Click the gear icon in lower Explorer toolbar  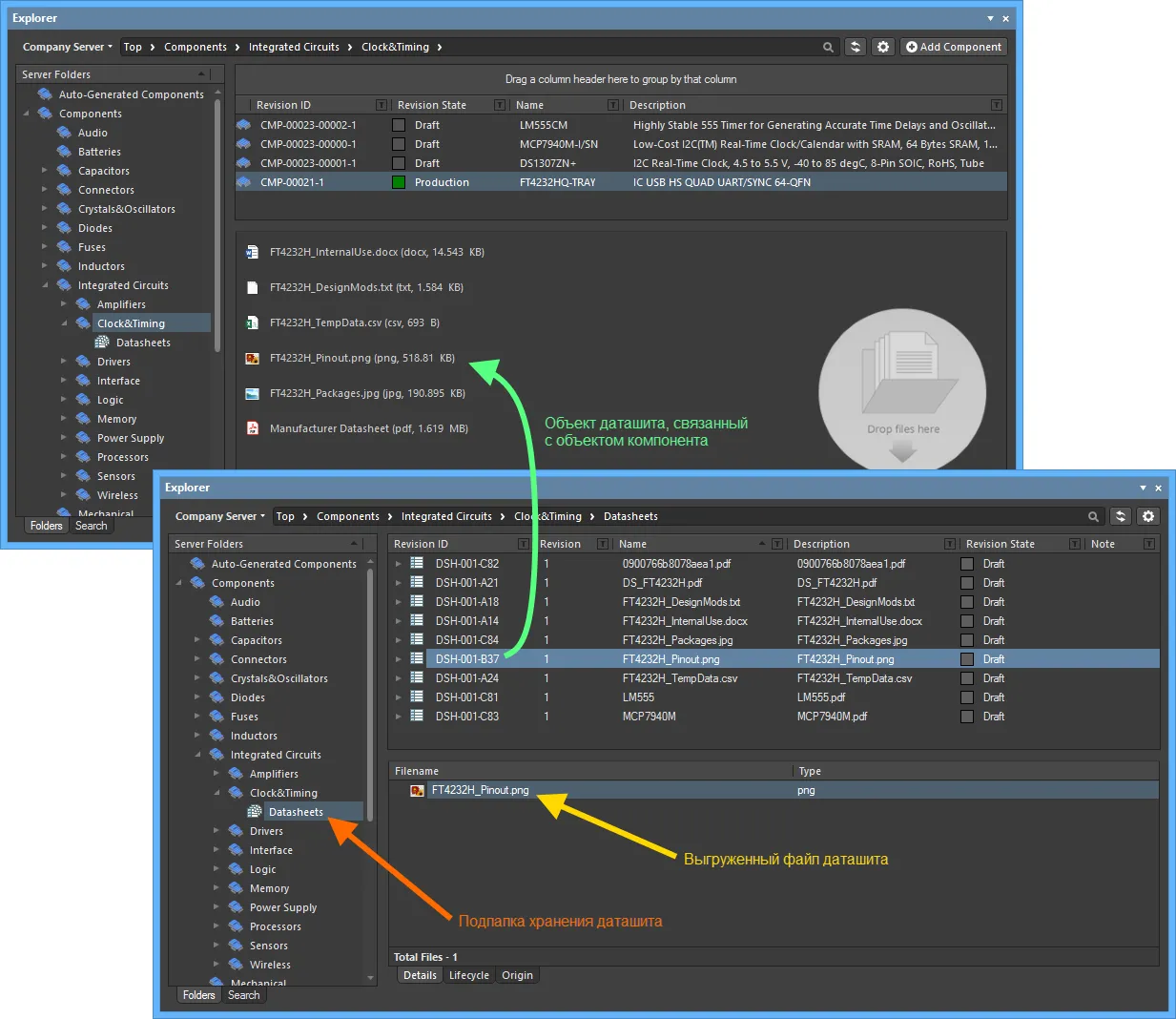1148,516
